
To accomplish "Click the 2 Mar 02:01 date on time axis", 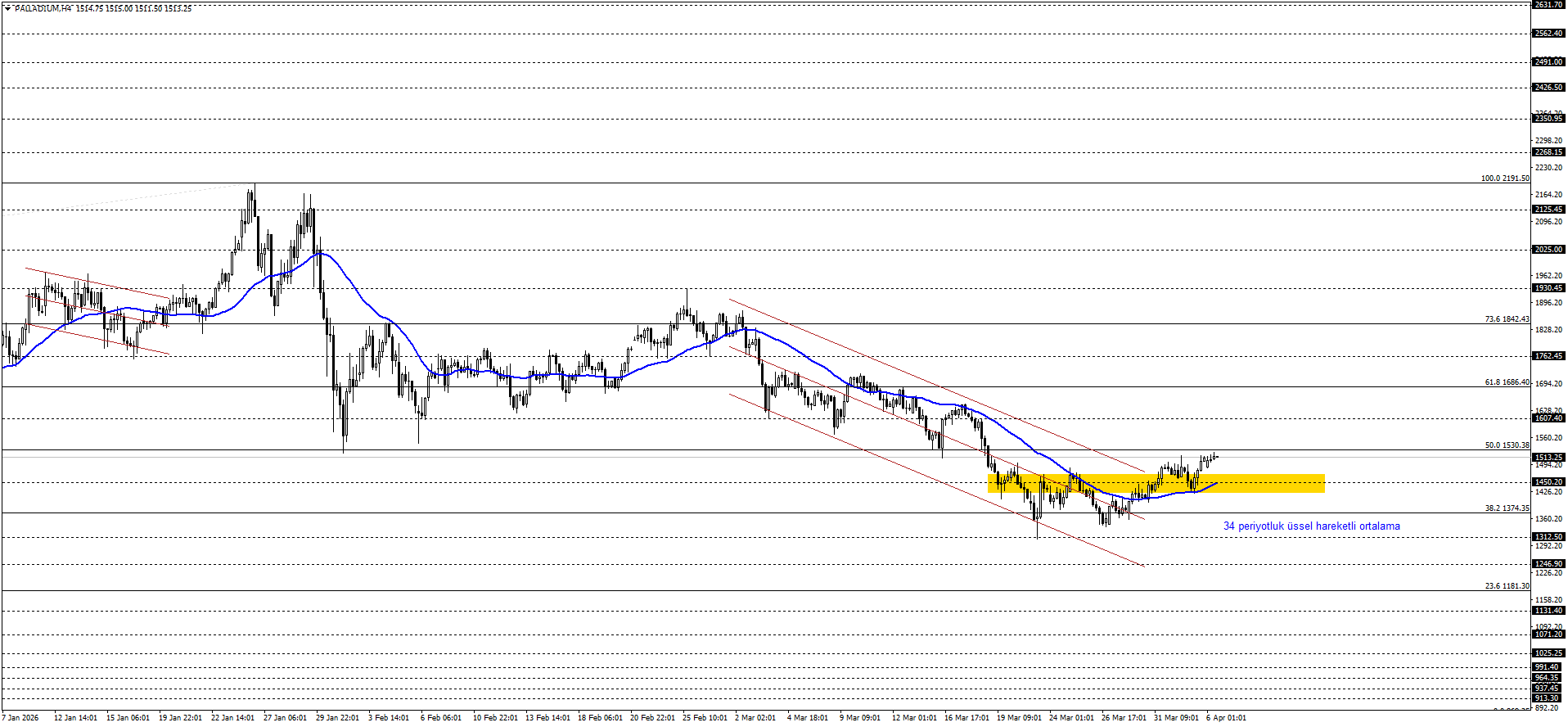I will [x=755, y=718].
